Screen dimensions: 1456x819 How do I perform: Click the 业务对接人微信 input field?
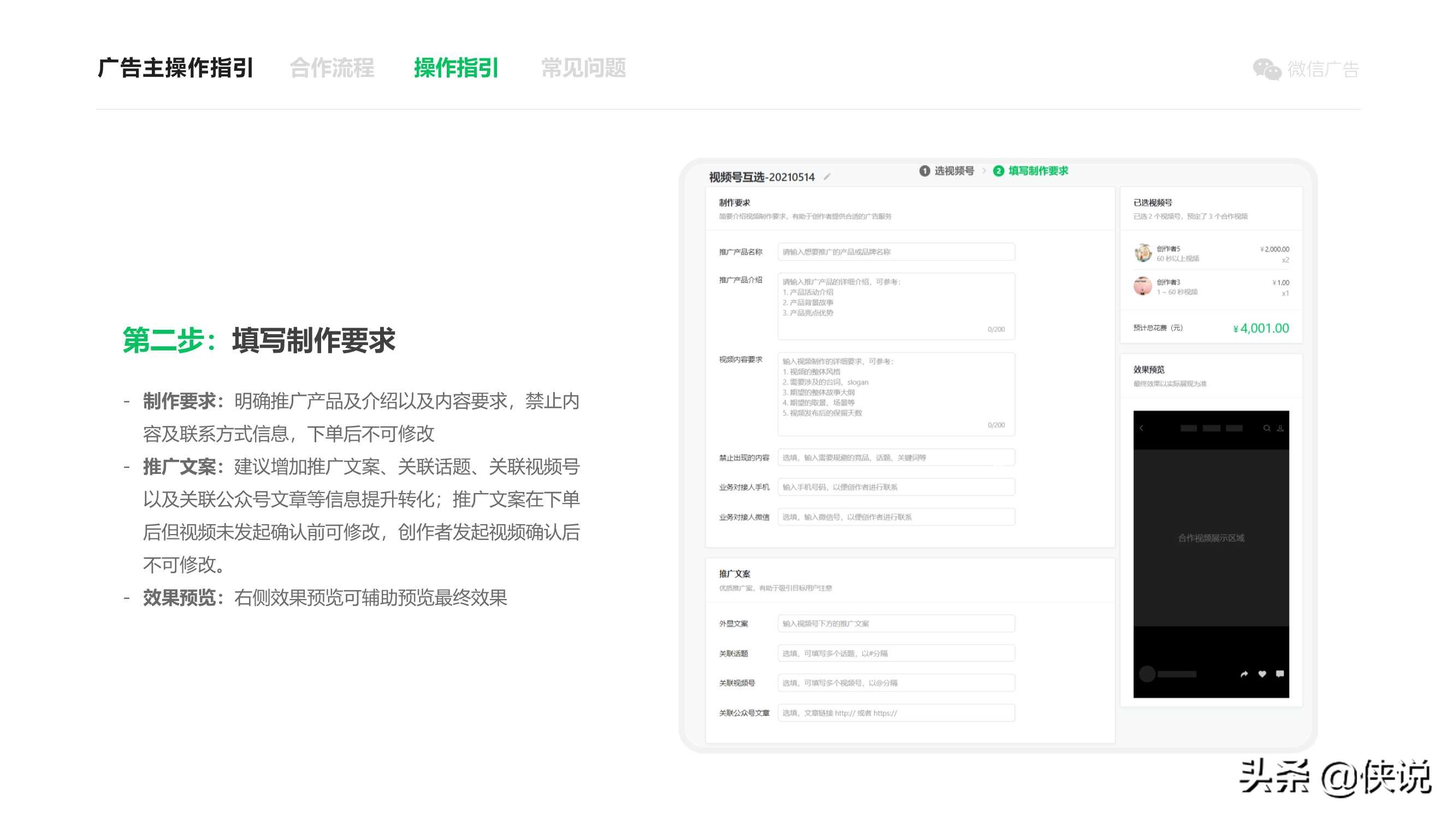[896, 517]
